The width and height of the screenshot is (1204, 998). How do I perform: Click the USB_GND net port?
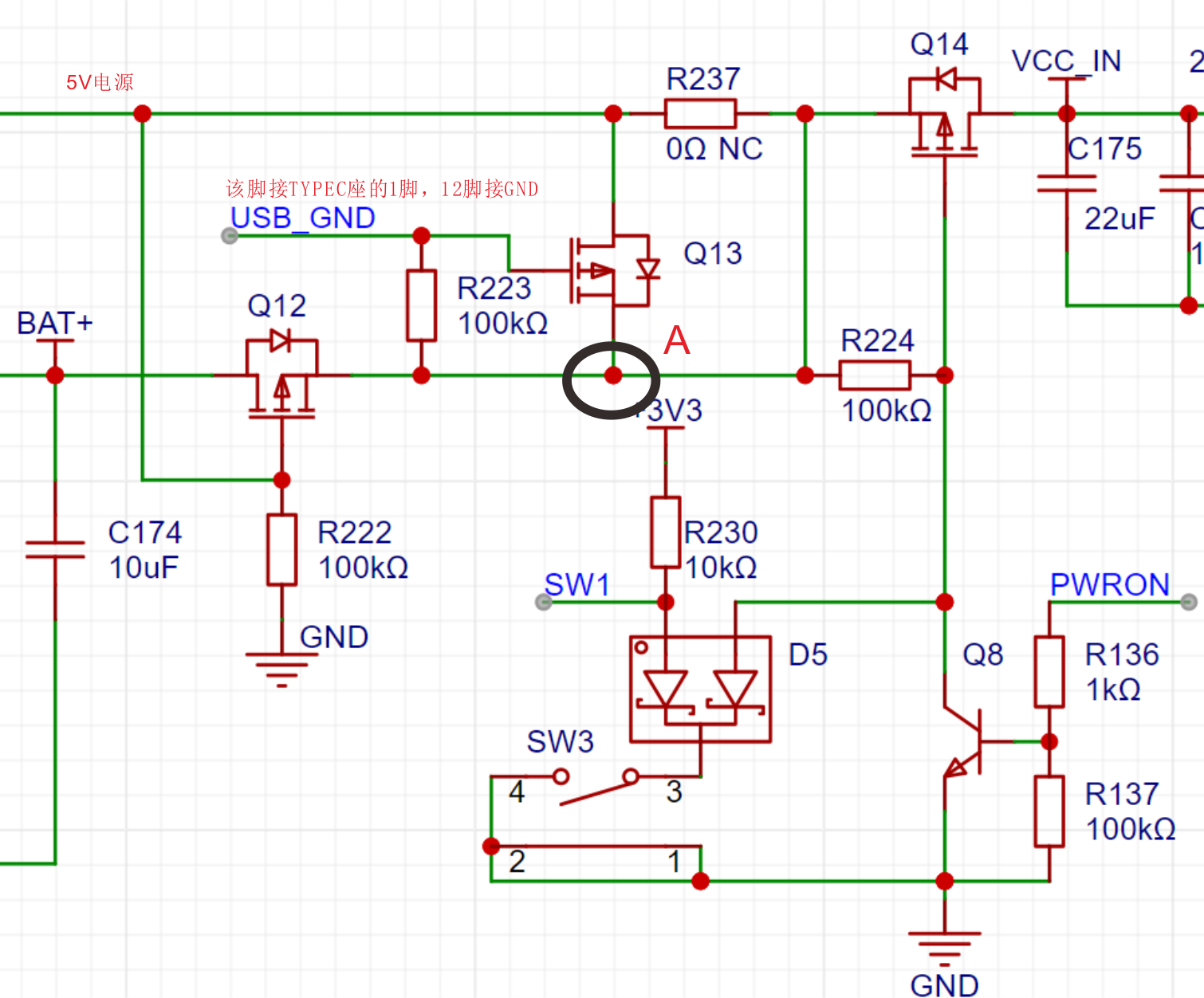coord(230,236)
